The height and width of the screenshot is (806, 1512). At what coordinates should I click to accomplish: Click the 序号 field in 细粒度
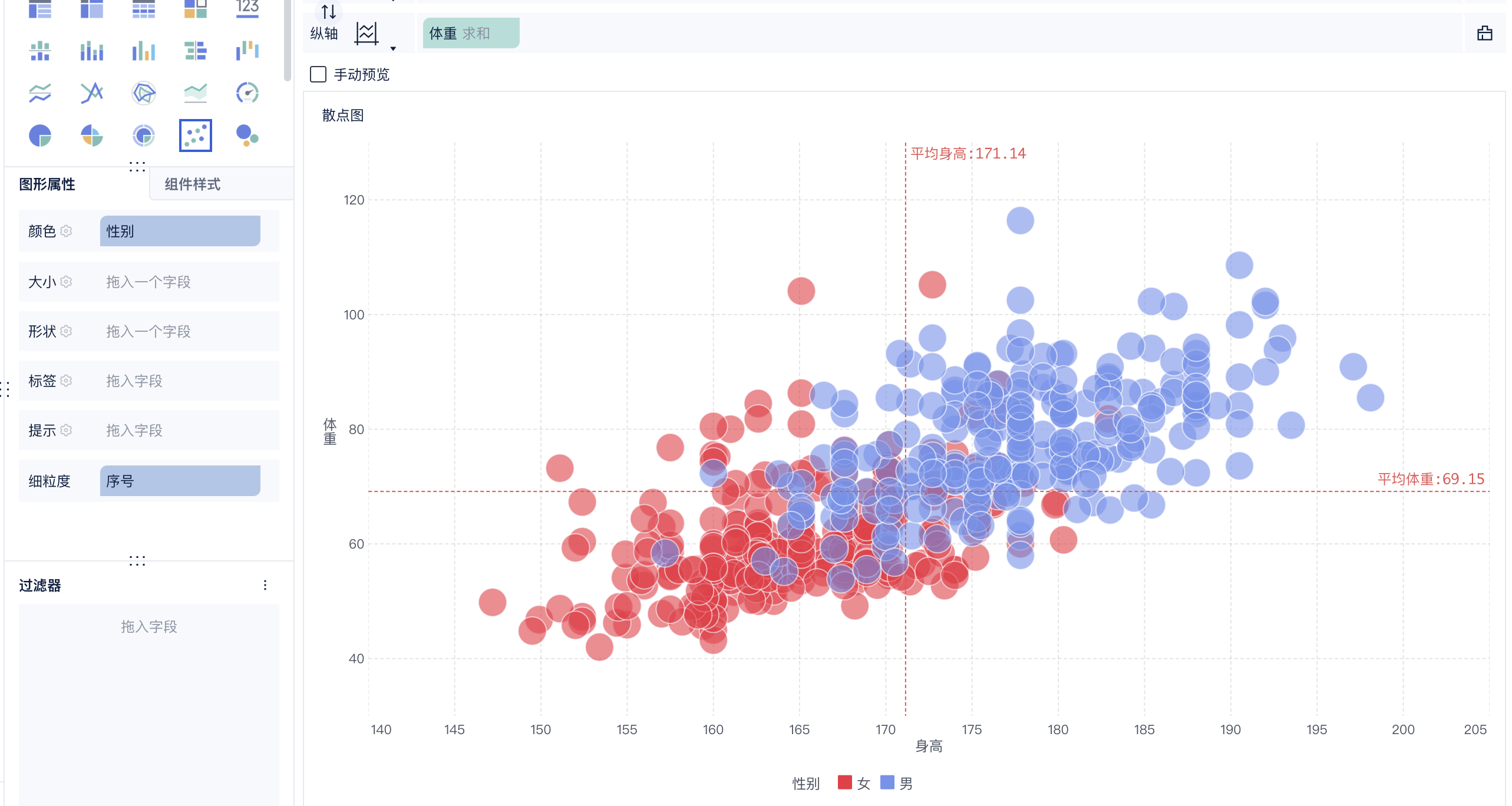coord(180,481)
